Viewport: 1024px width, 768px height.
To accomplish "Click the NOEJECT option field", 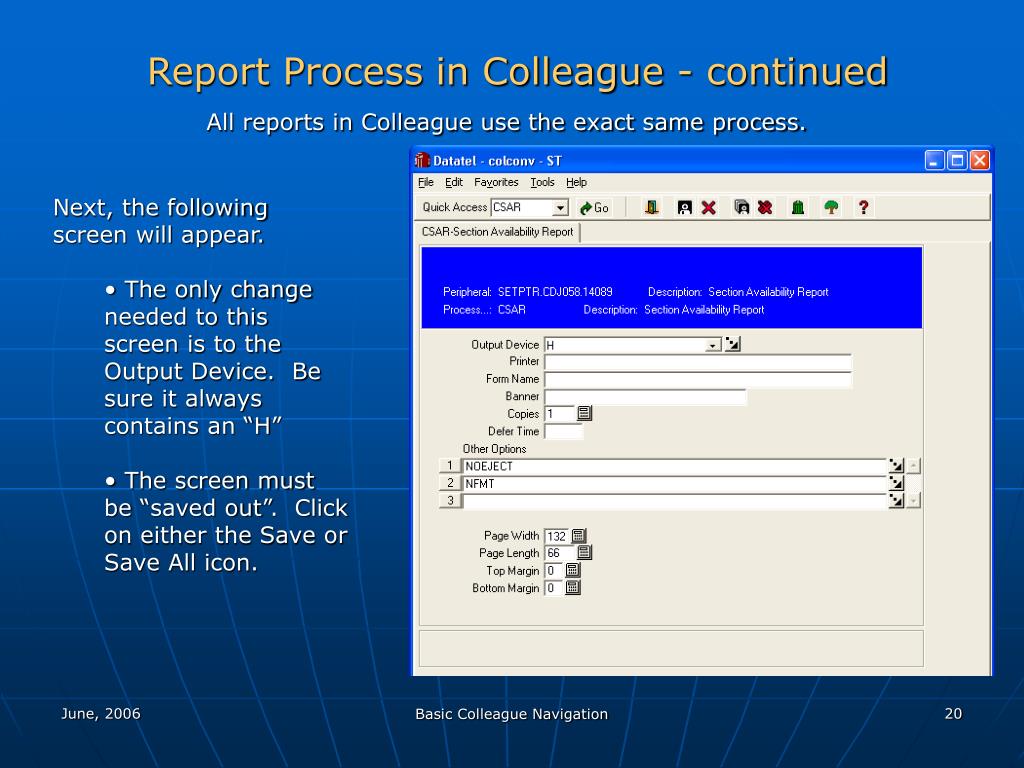I will [674, 466].
